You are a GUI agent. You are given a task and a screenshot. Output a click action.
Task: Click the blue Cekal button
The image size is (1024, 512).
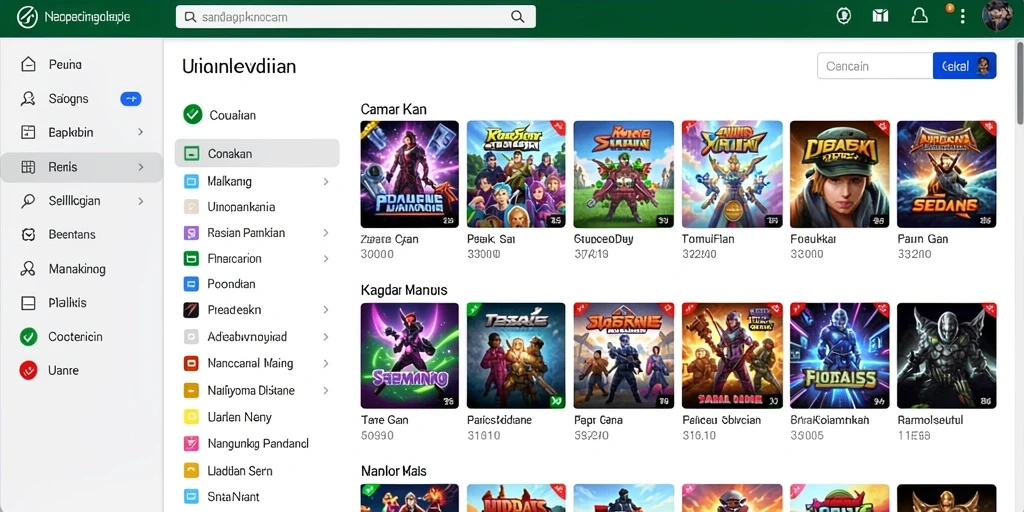click(x=965, y=65)
